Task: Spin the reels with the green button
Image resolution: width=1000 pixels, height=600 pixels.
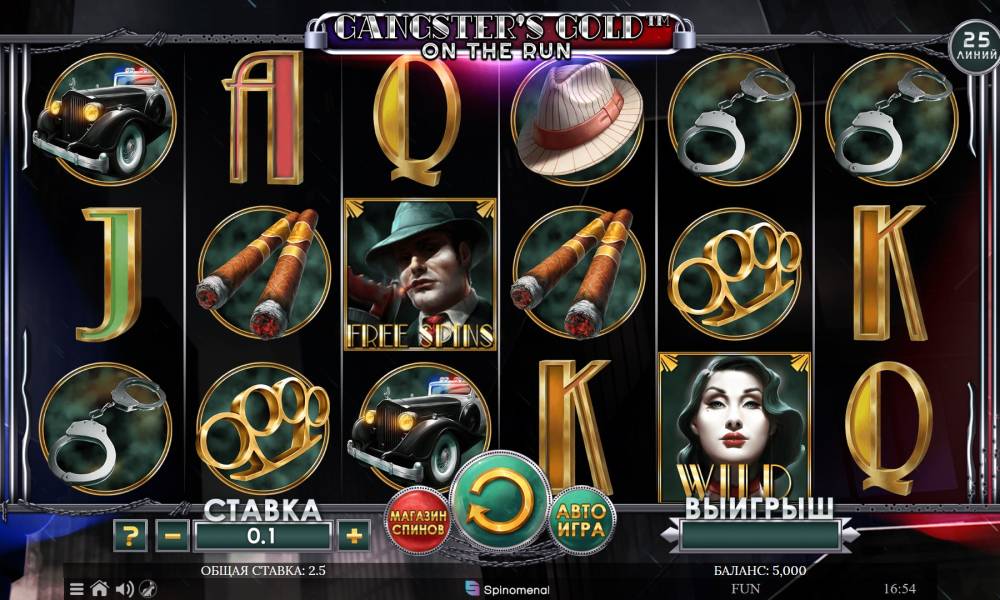Action: click(x=501, y=501)
